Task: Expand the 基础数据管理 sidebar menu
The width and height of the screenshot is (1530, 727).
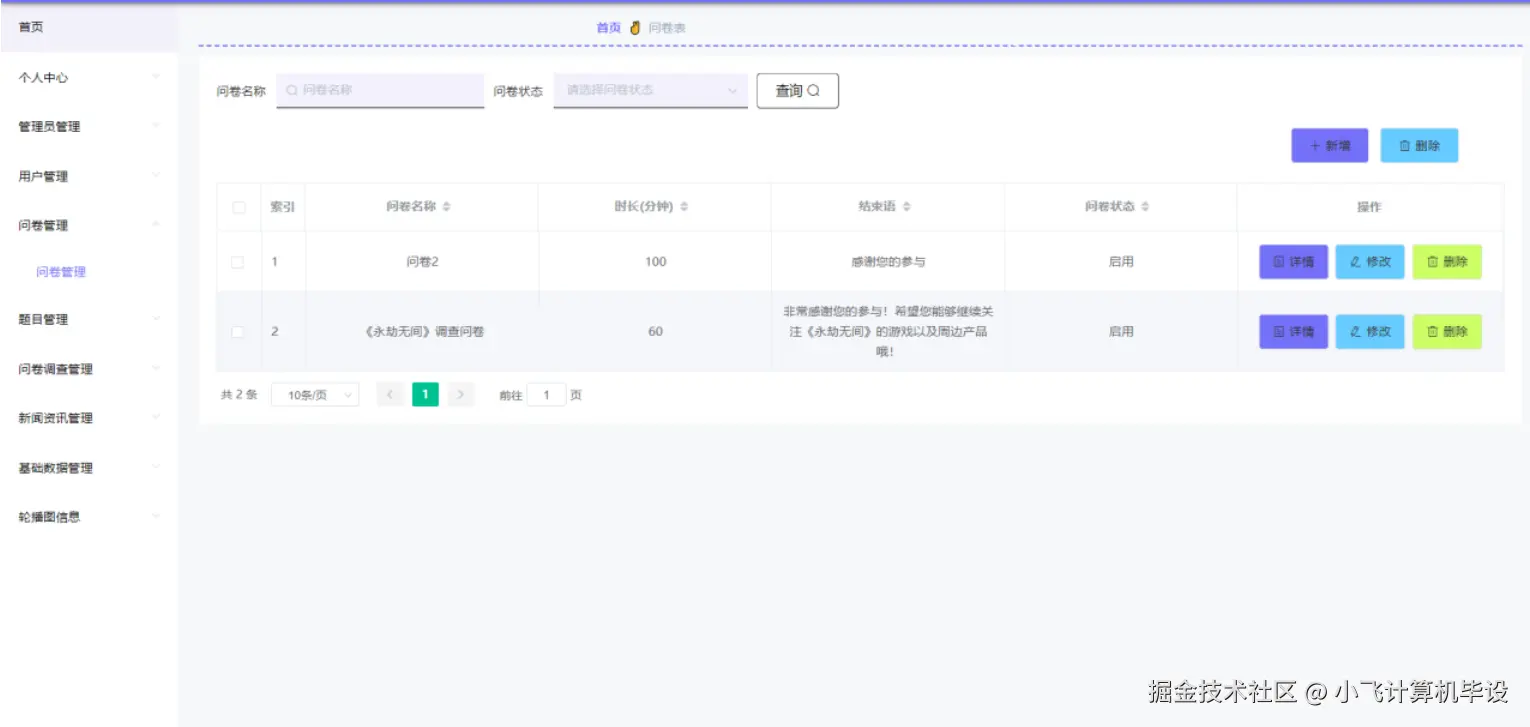Action: pos(89,468)
